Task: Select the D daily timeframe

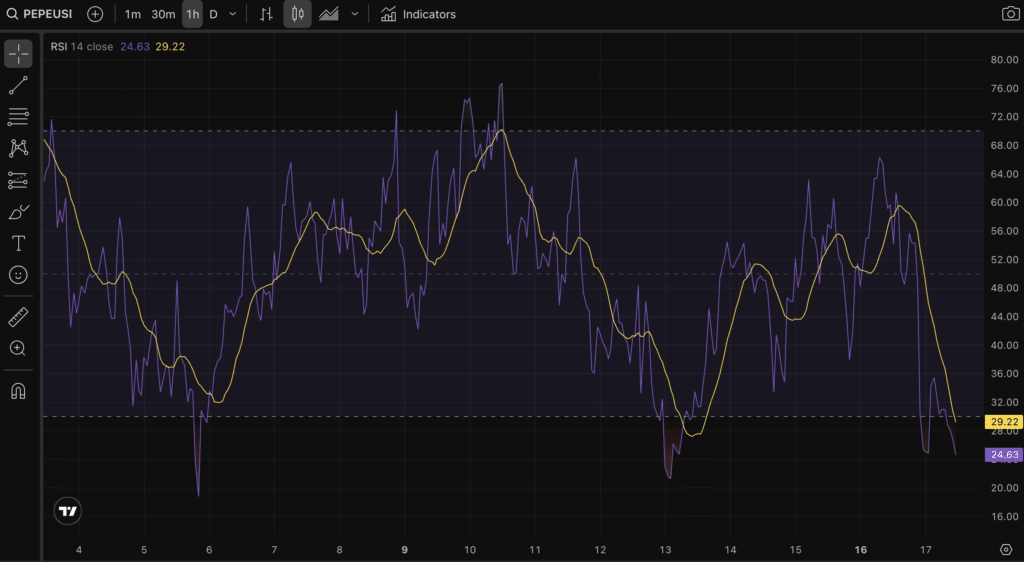Action: click(x=214, y=14)
